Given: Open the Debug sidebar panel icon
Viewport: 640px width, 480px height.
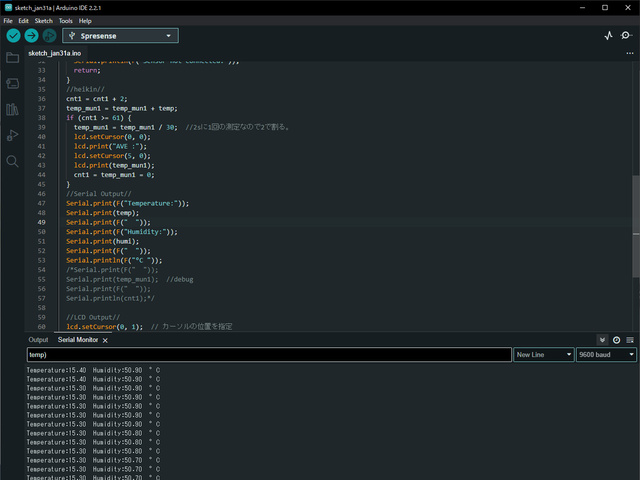Looking at the screenshot, I should tap(12, 135).
